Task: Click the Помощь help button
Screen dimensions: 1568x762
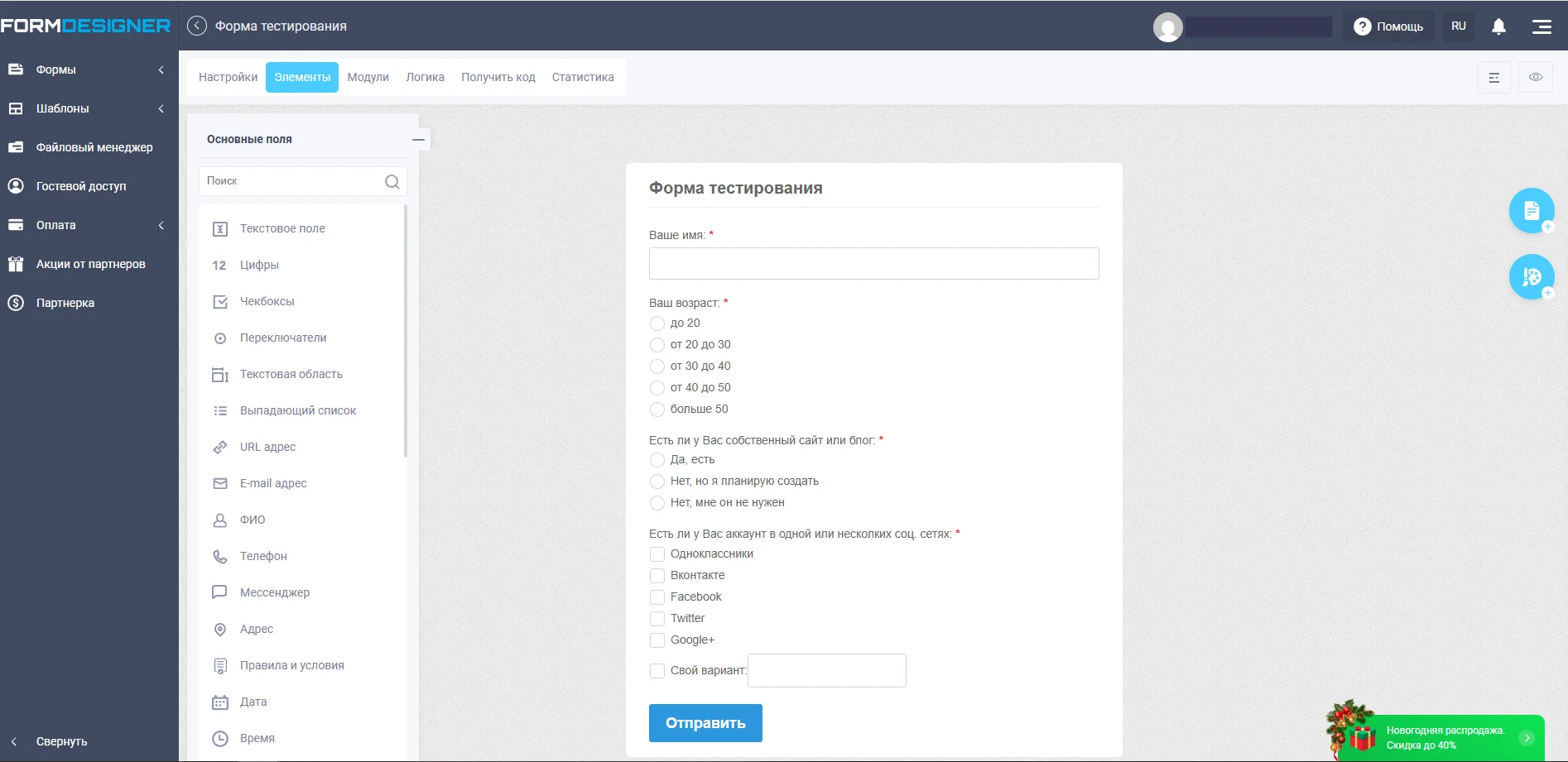Action: tap(1388, 26)
